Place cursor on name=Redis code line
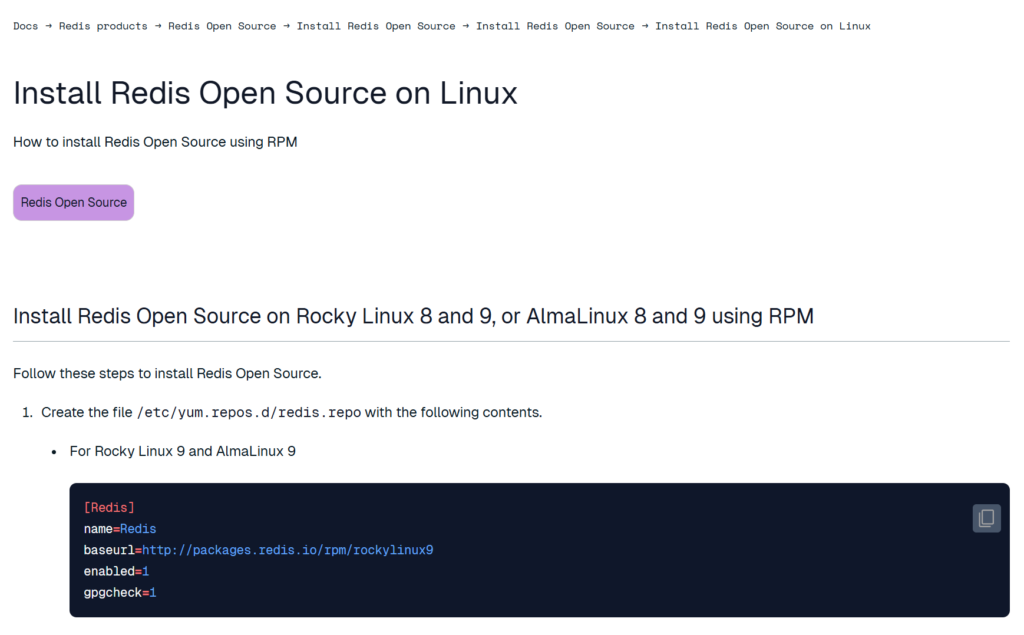1024x635 pixels. 120,529
